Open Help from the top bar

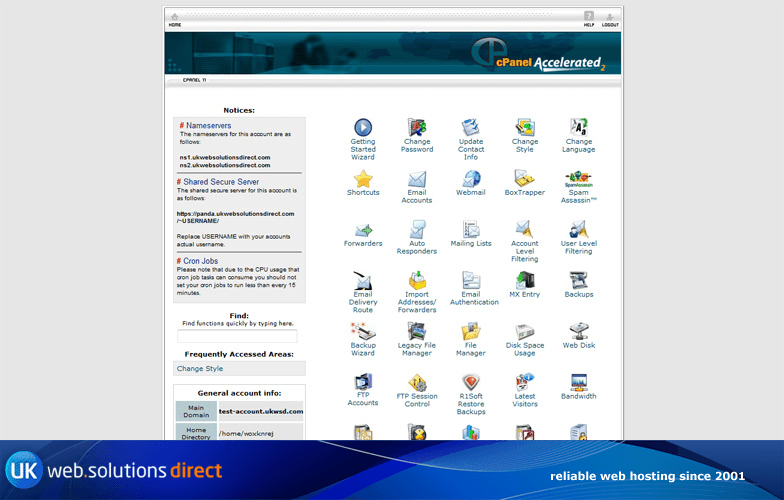pos(589,19)
